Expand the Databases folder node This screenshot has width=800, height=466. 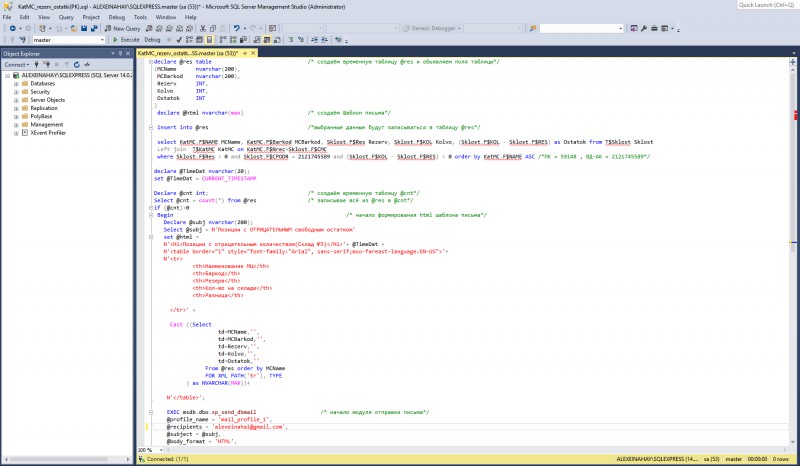point(17,83)
